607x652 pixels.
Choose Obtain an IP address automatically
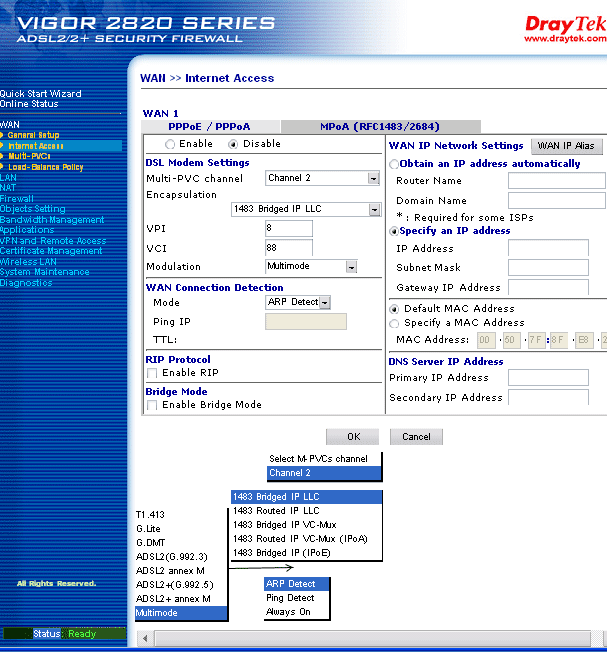(x=394, y=164)
